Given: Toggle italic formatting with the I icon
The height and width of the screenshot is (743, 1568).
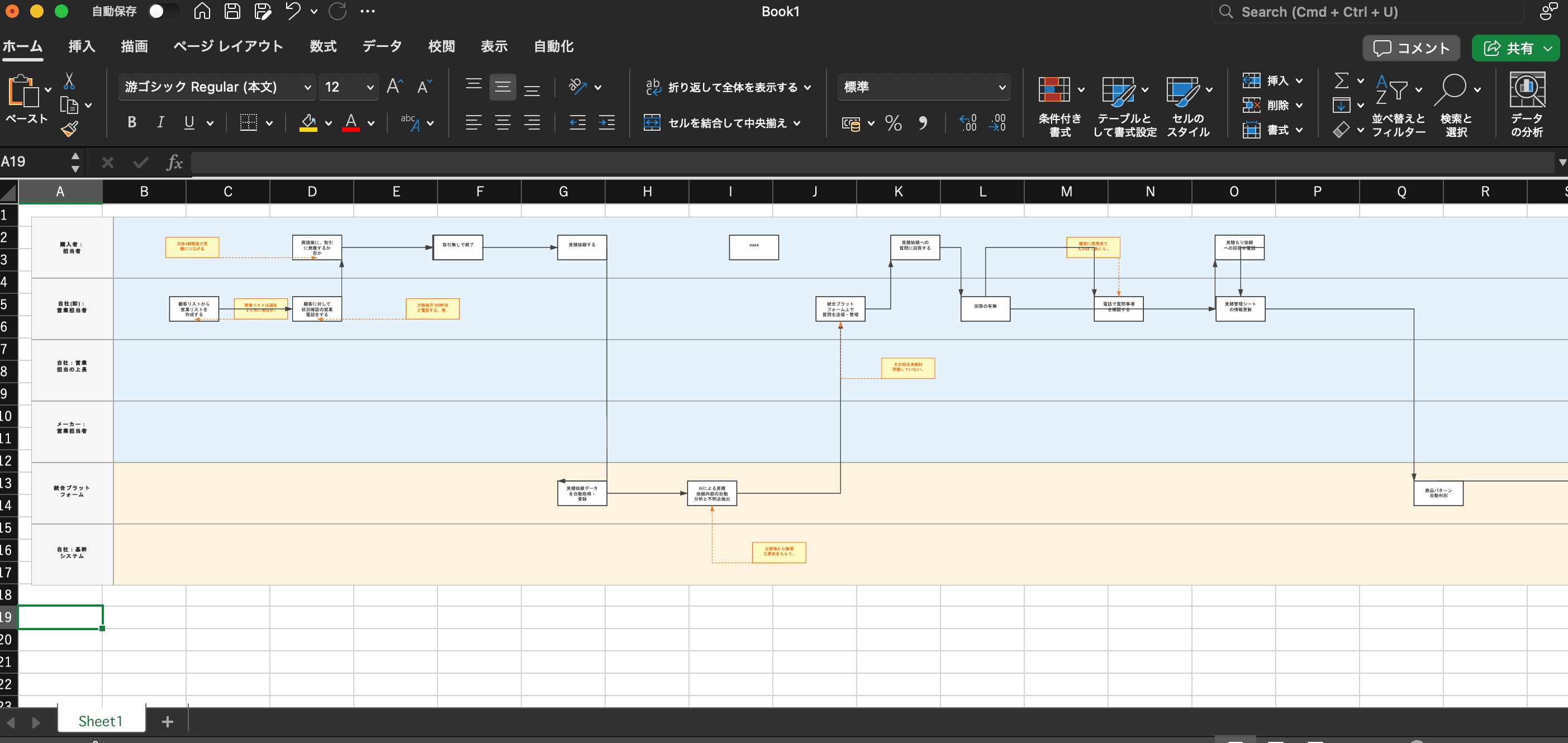Looking at the screenshot, I should (x=160, y=122).
